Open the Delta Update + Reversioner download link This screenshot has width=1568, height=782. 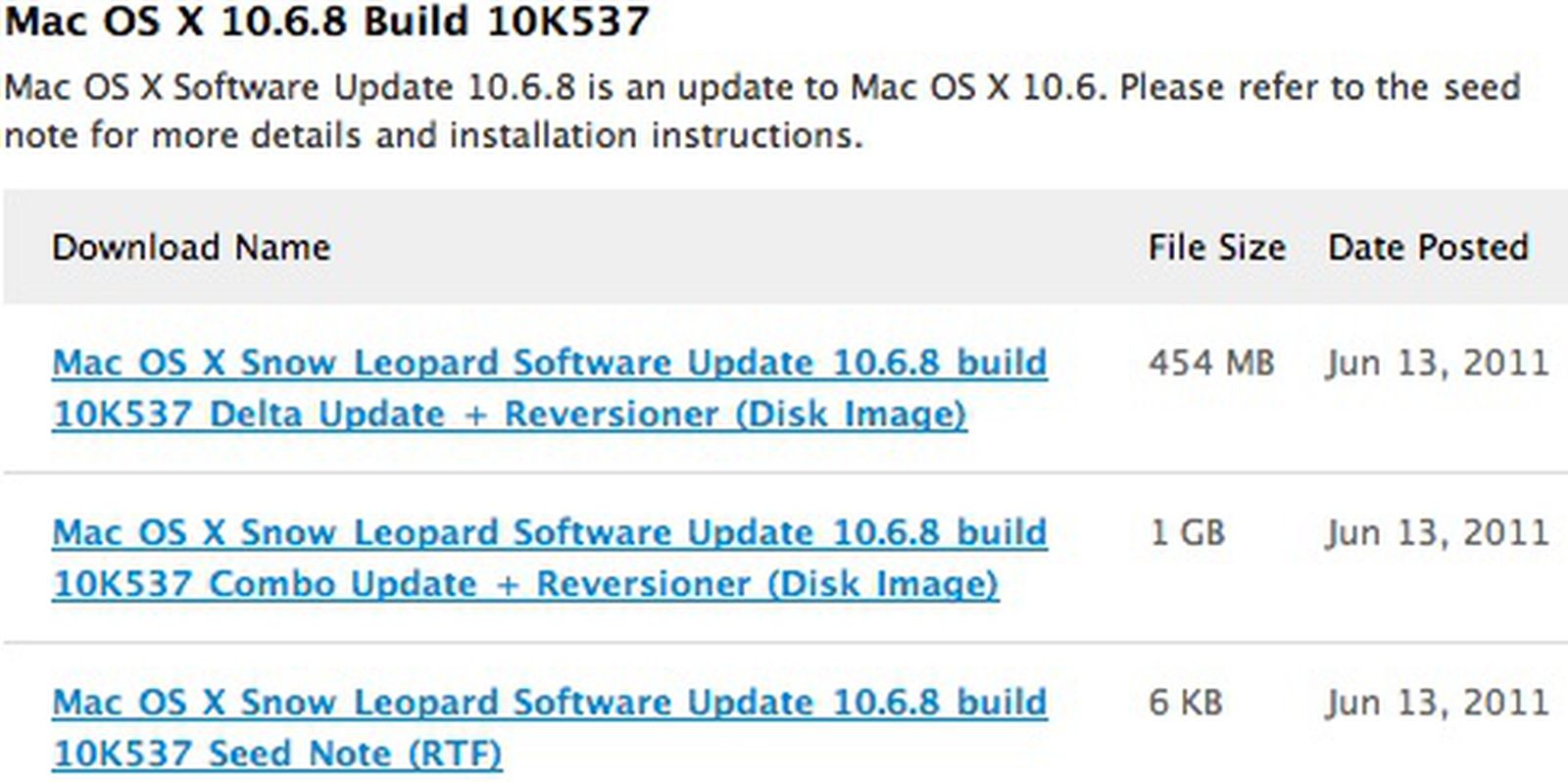pyautogui.click(x=549, y=363)
